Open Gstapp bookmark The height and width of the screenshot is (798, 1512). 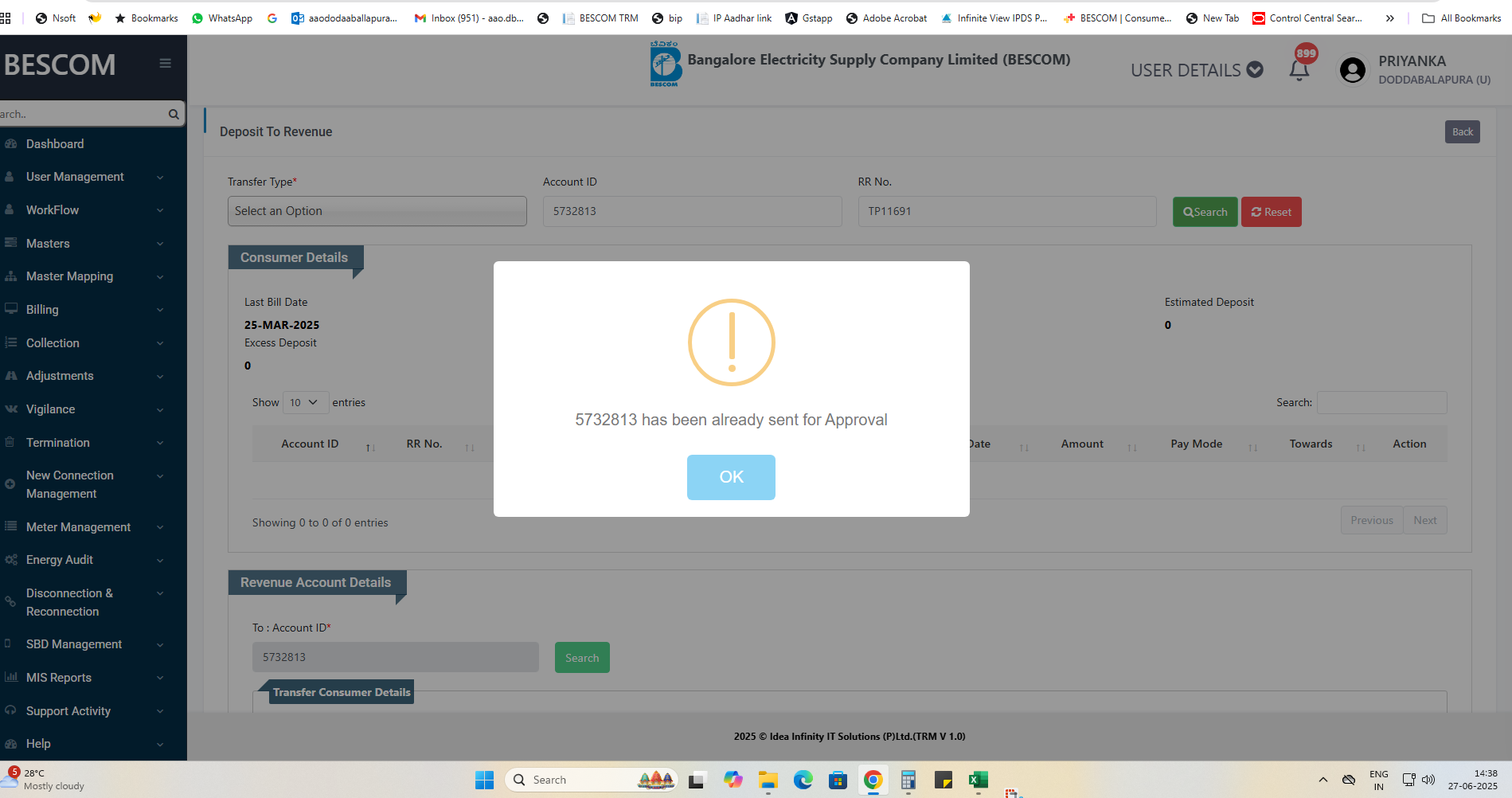pyautogui.click(x=809, y=18)
